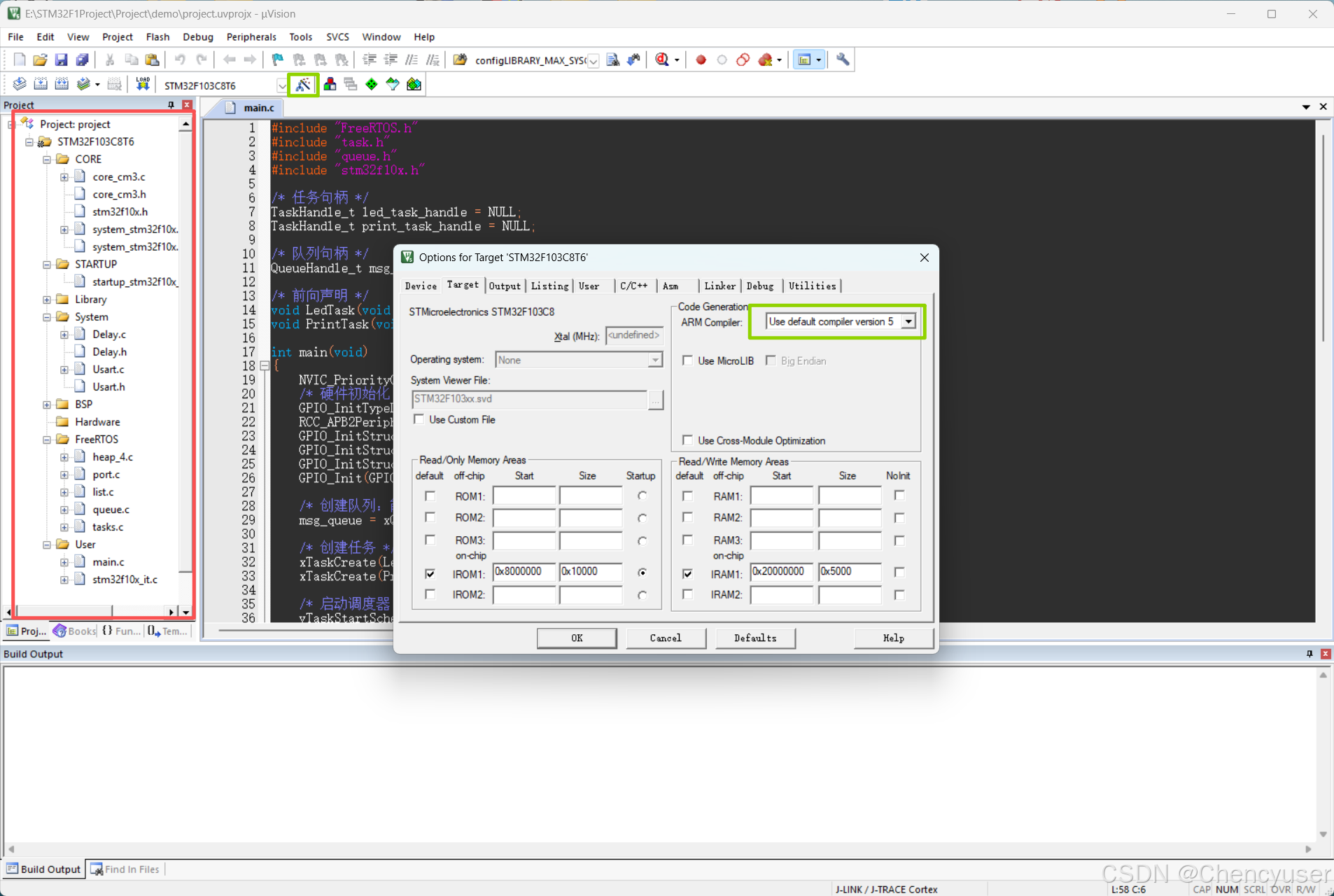The width and height of the screenshot is (1334, 896).
Task: Open the Peripherals menu
Action: [251, 36]
